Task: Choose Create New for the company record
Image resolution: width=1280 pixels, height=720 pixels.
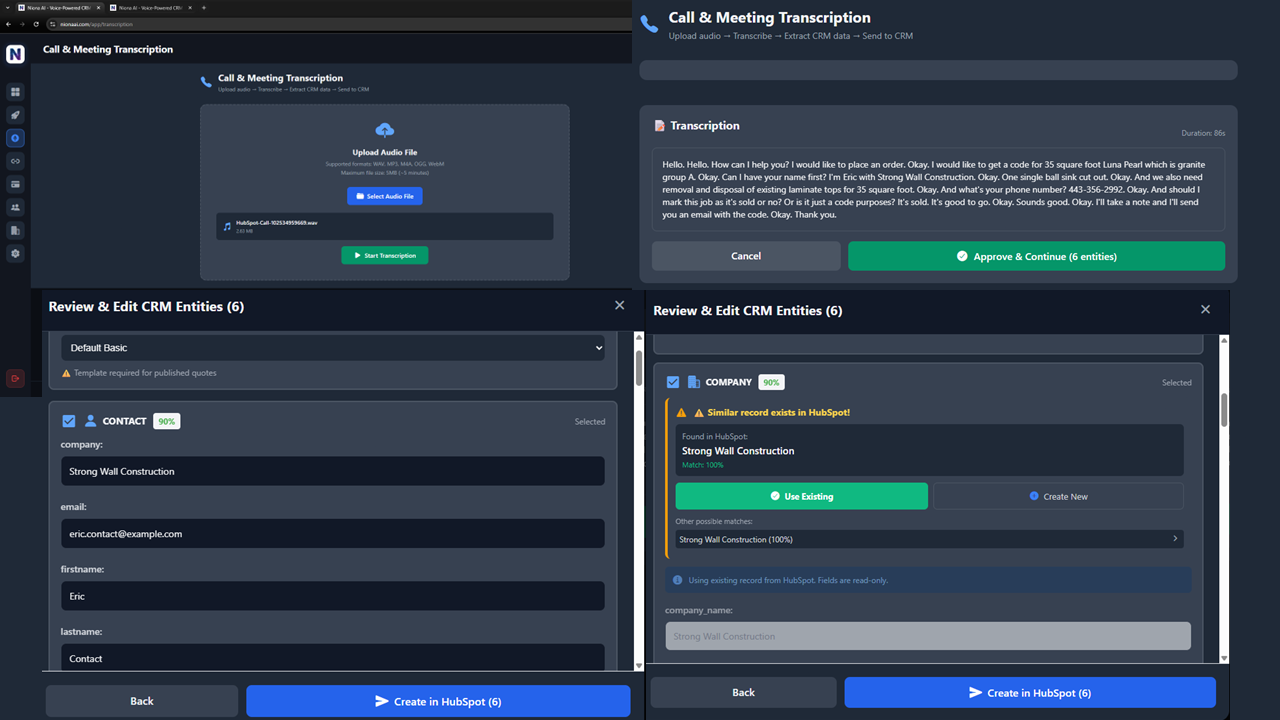Action: 1058,496
